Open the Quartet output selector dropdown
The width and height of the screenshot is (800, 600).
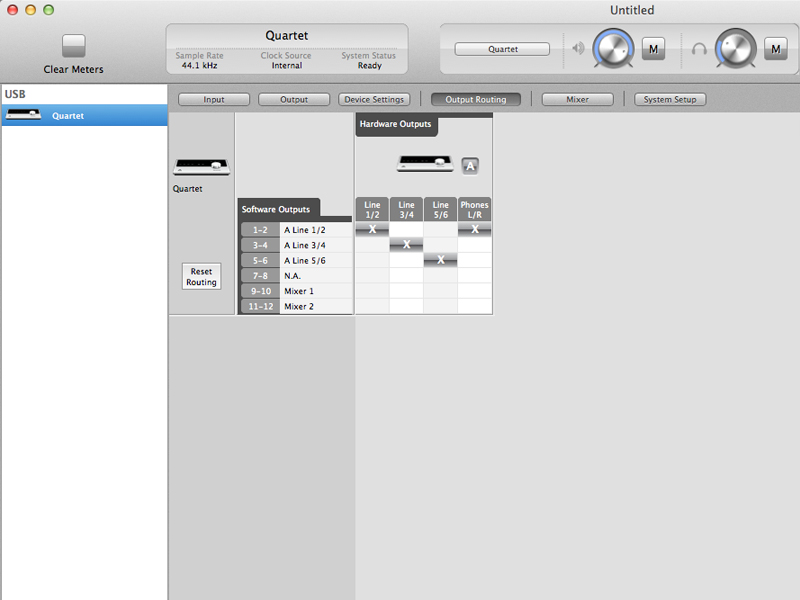pyautogui.click(x=502, y=49)
